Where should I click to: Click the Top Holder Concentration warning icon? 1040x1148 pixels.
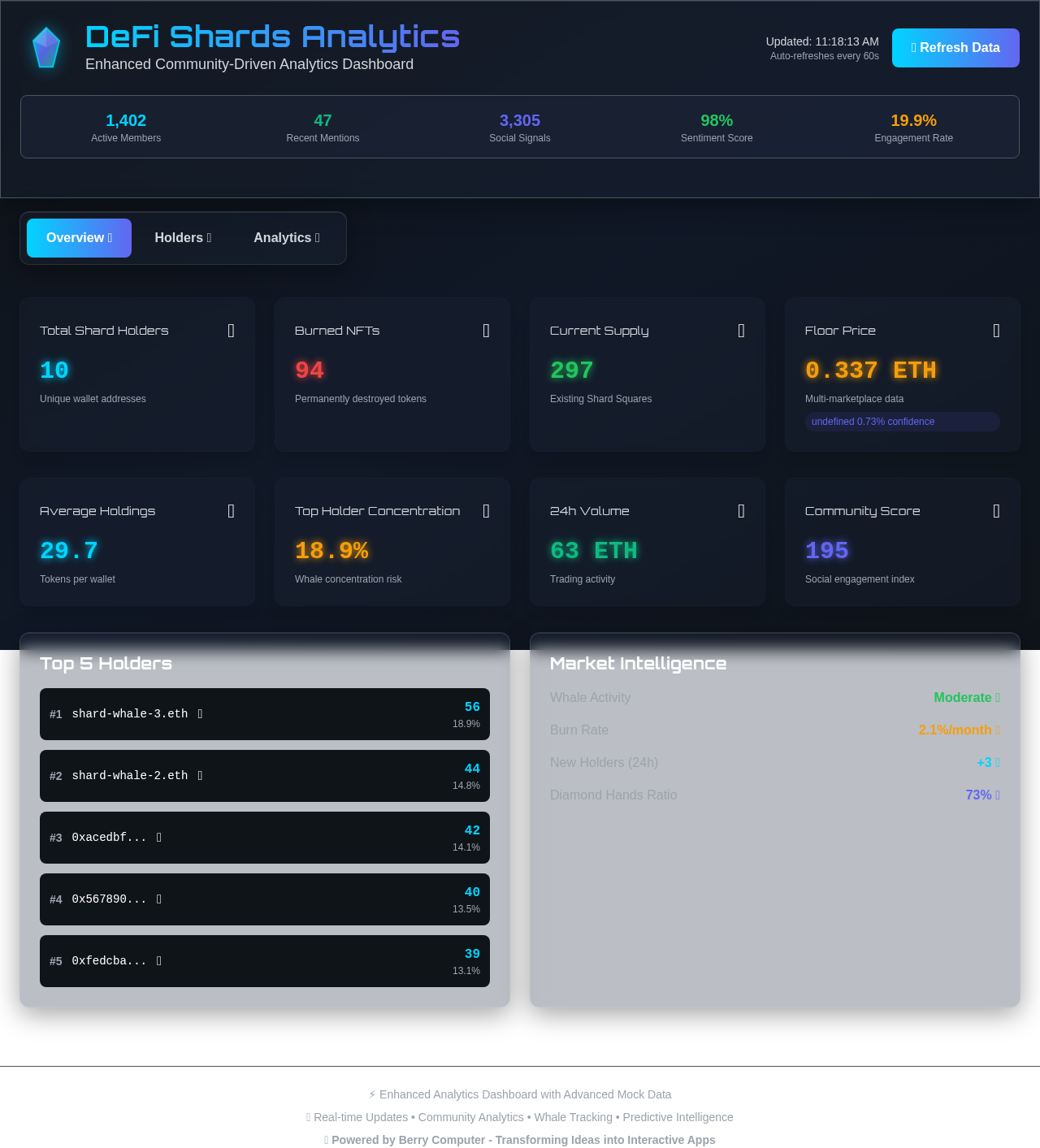point(486,510)
